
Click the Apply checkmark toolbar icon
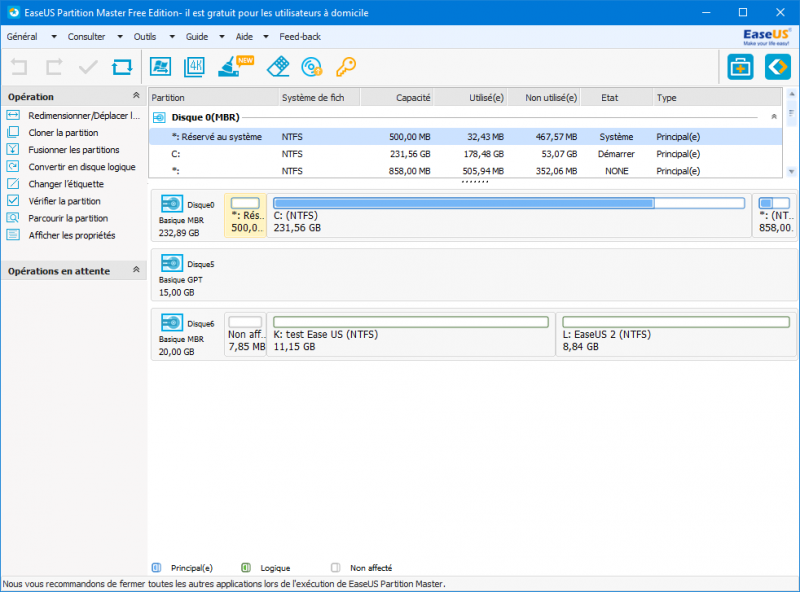88,67
